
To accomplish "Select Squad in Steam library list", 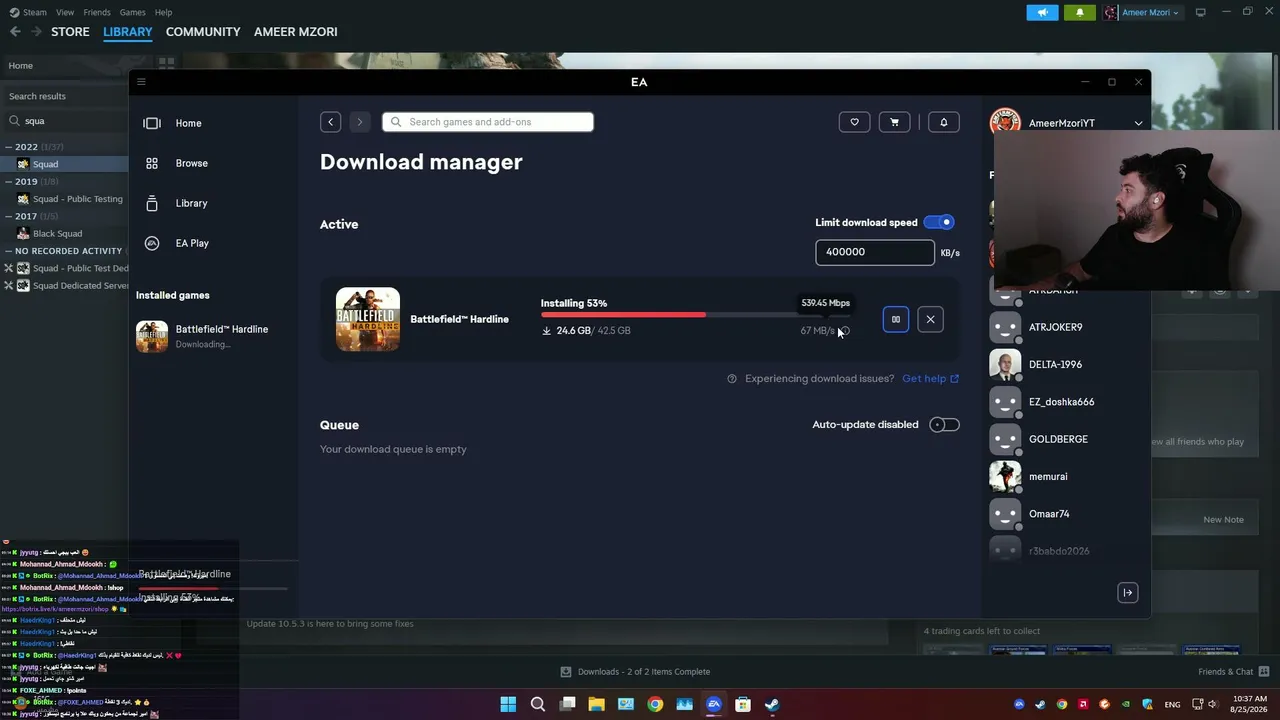I will point(64,164).
